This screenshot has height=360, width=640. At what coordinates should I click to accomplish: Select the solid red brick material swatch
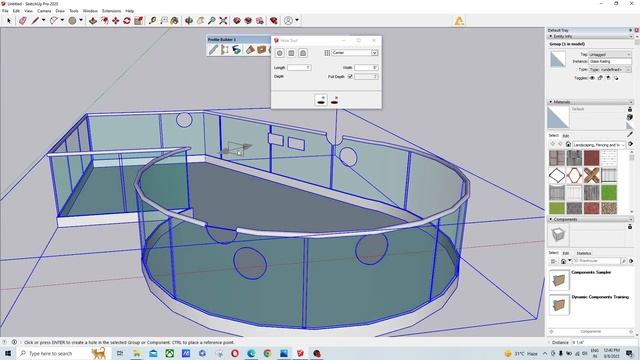[591, 158]
